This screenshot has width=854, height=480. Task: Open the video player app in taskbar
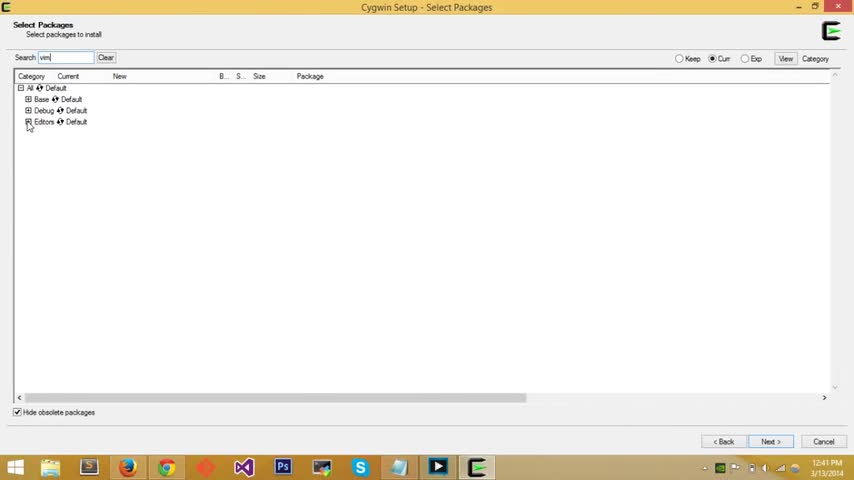[x=438, y=467]
